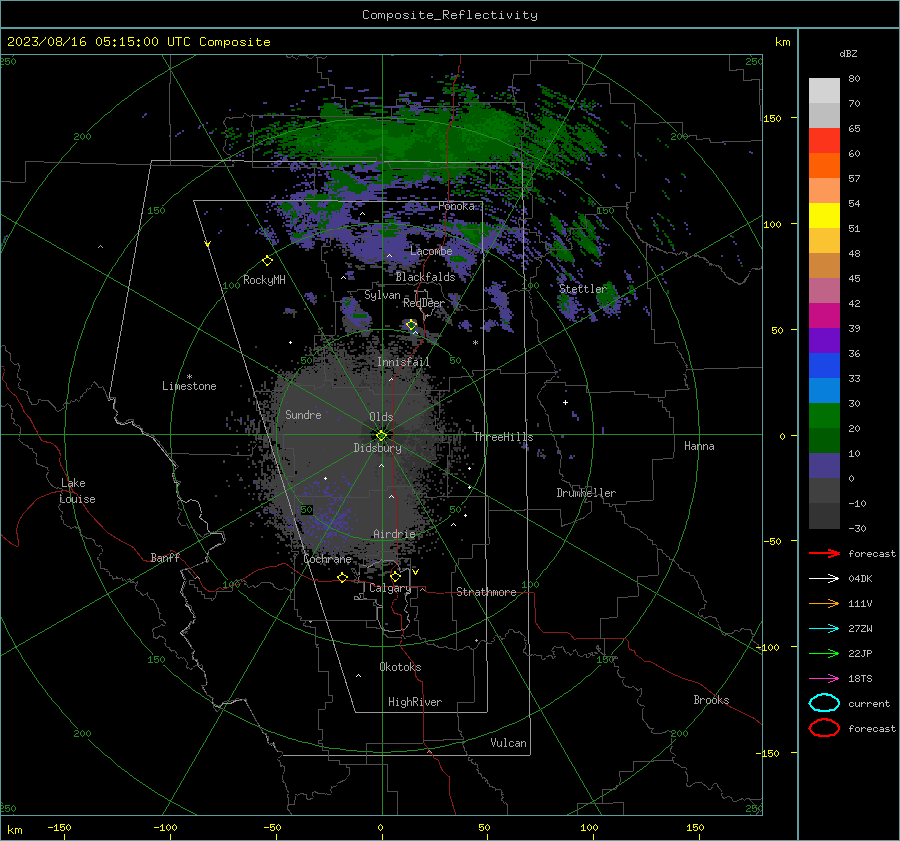Click the RockyMH label

tap(264, 280)
